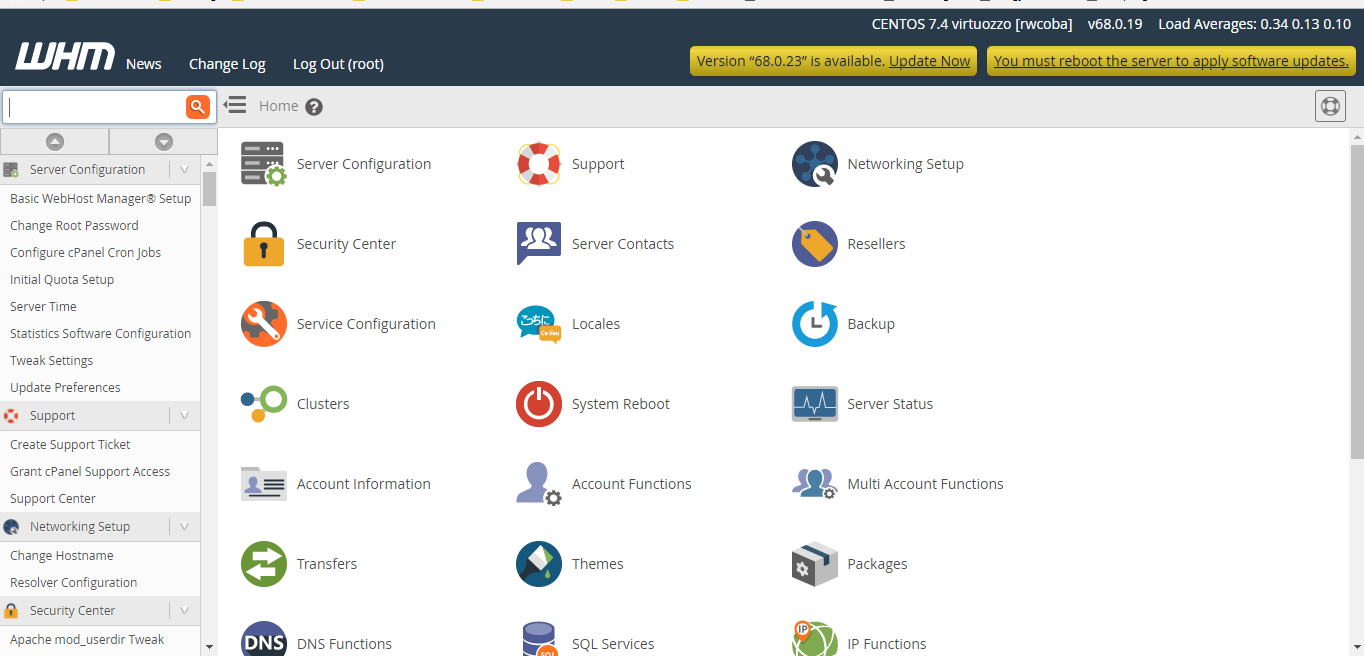
Task: Click the Home breadcrumb
Action: click(278, 106)
